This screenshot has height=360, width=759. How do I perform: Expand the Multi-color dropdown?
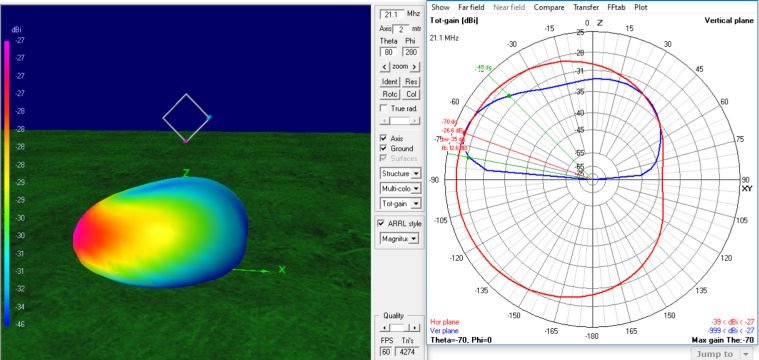(x=400, y=188)
